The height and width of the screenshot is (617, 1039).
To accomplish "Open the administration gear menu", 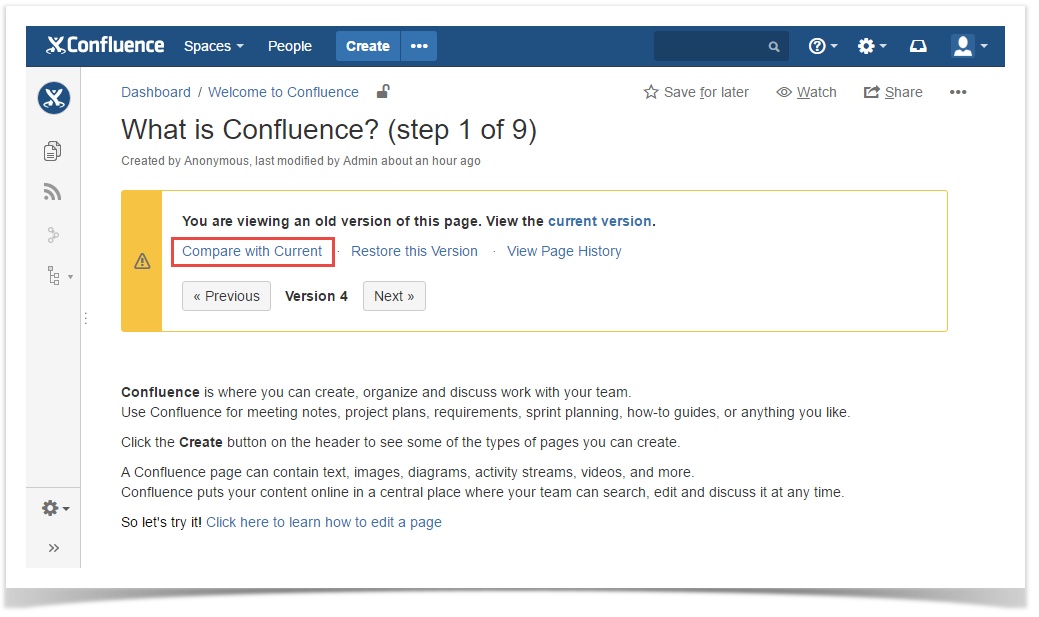I will (871, 46).
